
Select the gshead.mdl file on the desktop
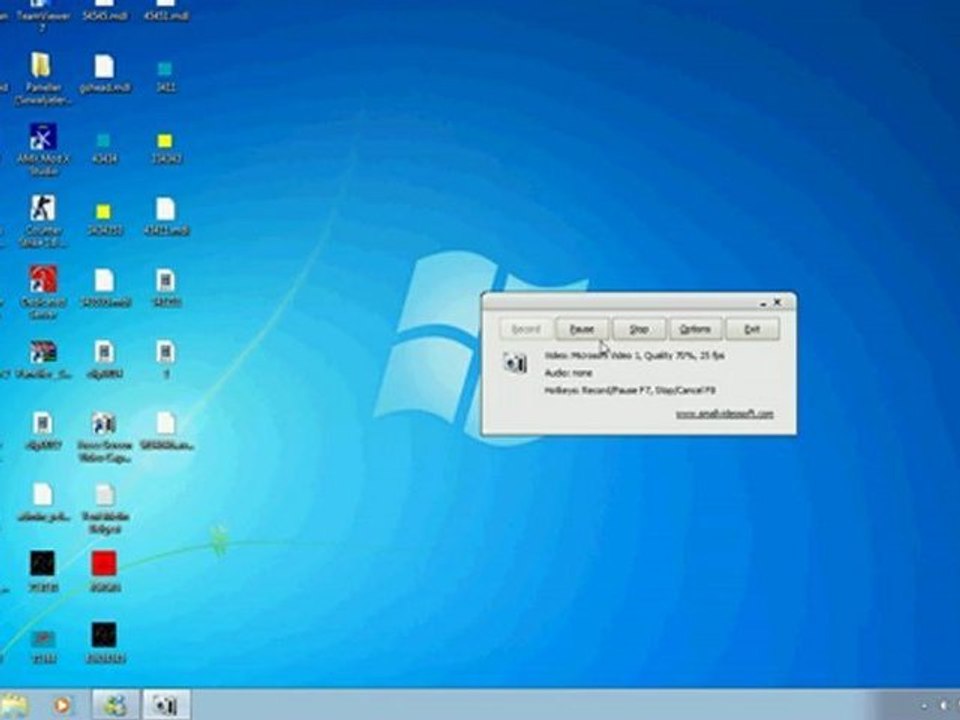pos(105,73)
